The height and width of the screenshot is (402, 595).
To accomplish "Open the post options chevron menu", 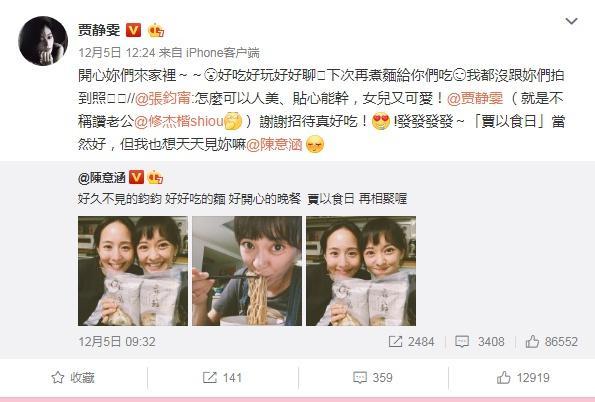I will click(x=571, y=21).
